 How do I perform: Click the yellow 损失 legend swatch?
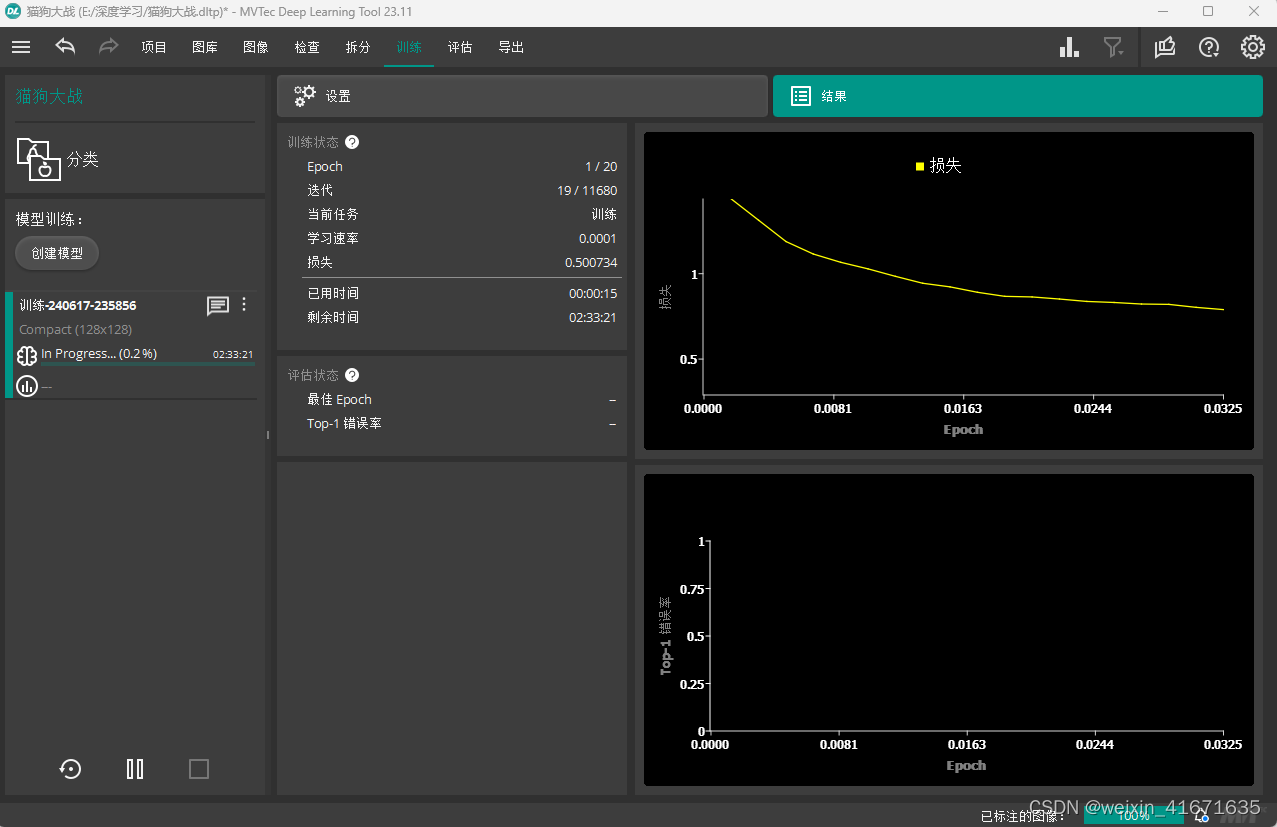(x=920, y=166)
